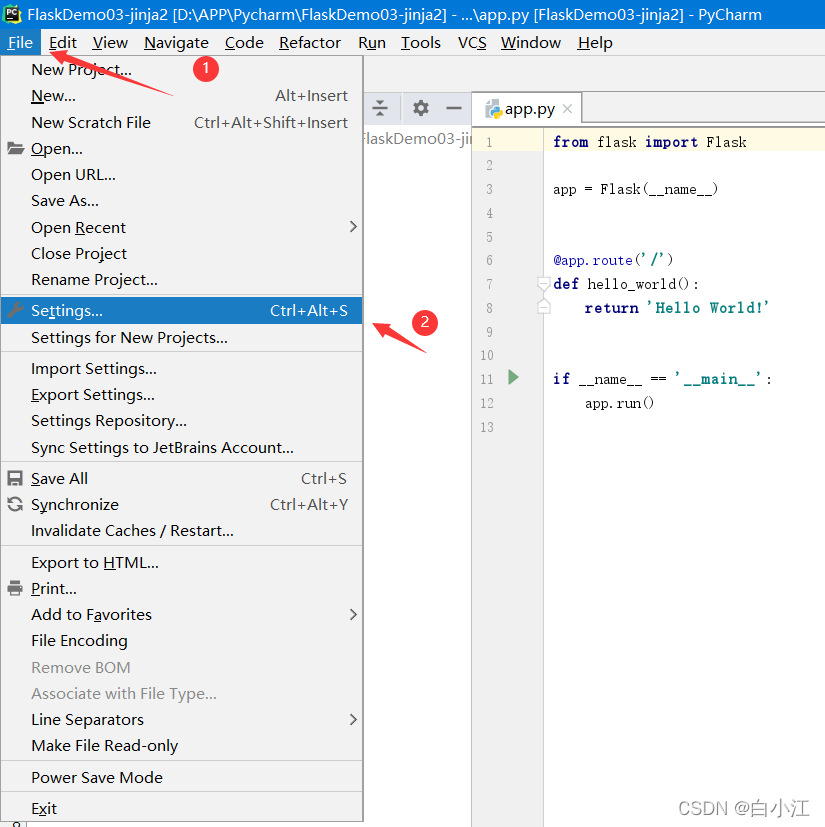Click the green run arrow on line 11

point(513,377)
